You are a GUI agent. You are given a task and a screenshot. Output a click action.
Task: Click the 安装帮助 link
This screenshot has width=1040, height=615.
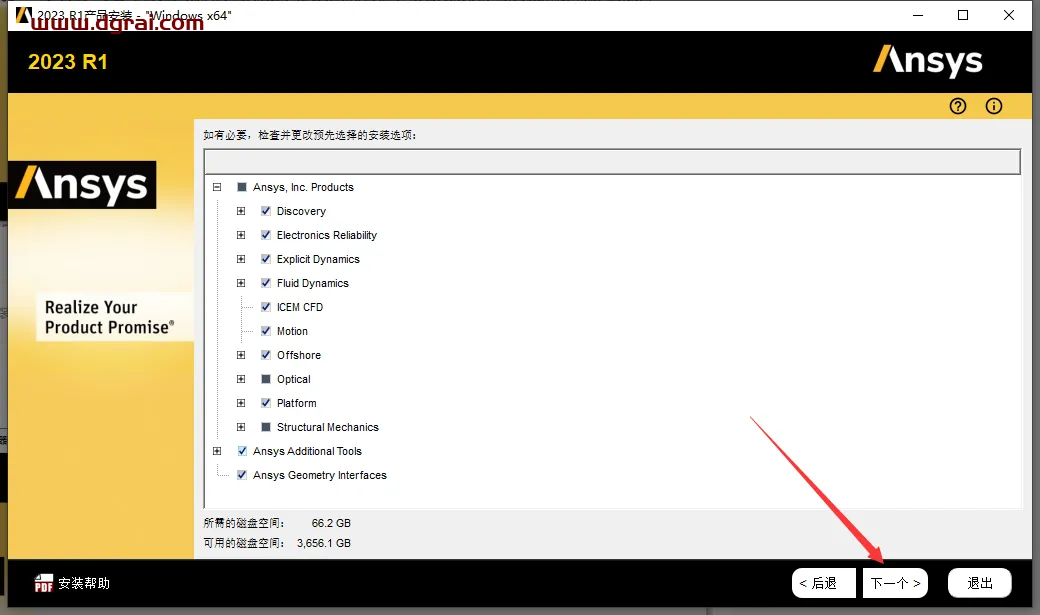[x=84, y=583]
